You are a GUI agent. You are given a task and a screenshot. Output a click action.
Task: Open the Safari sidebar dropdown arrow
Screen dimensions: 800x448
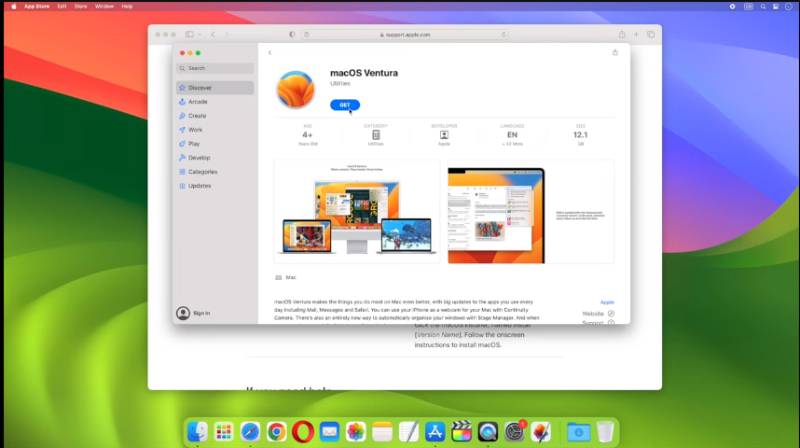[x=199, y=34]
